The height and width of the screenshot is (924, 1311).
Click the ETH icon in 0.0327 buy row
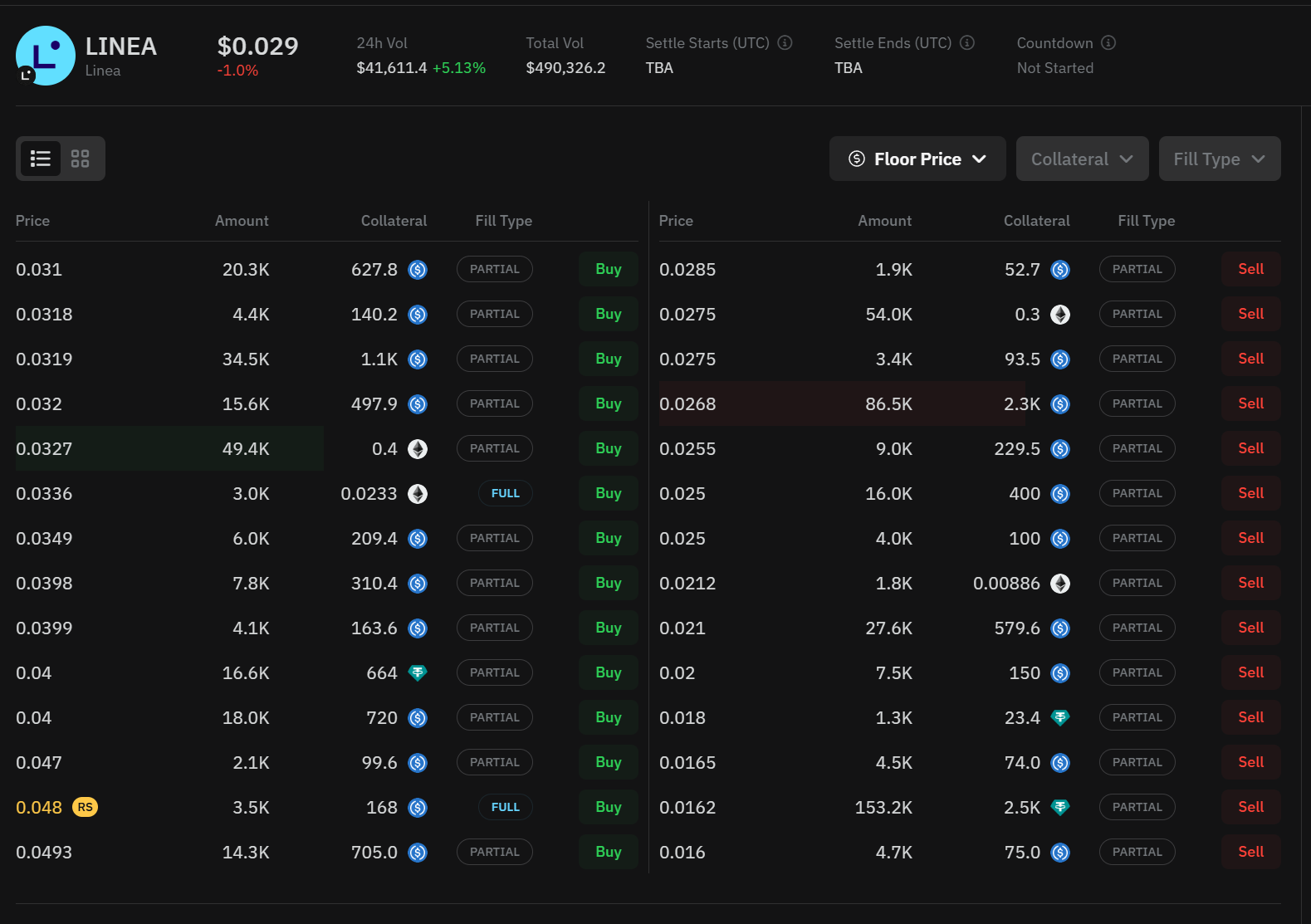click(418, 449)
